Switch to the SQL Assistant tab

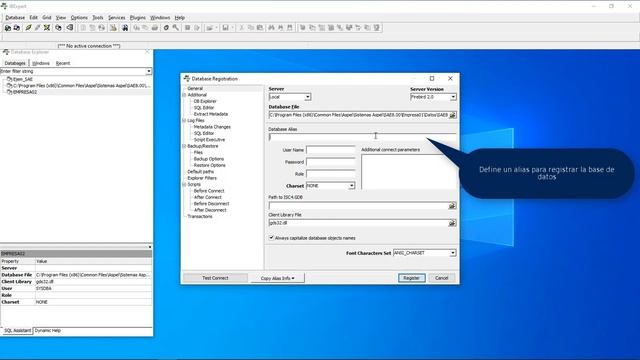(18, 331)
